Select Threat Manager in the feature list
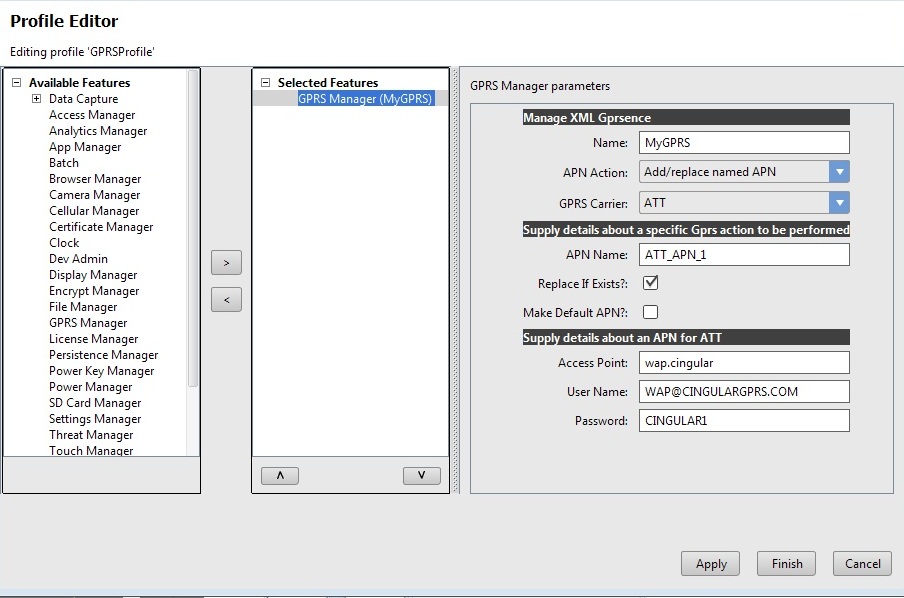This screenshot has width=904, height=598. [x=91, y=435]
